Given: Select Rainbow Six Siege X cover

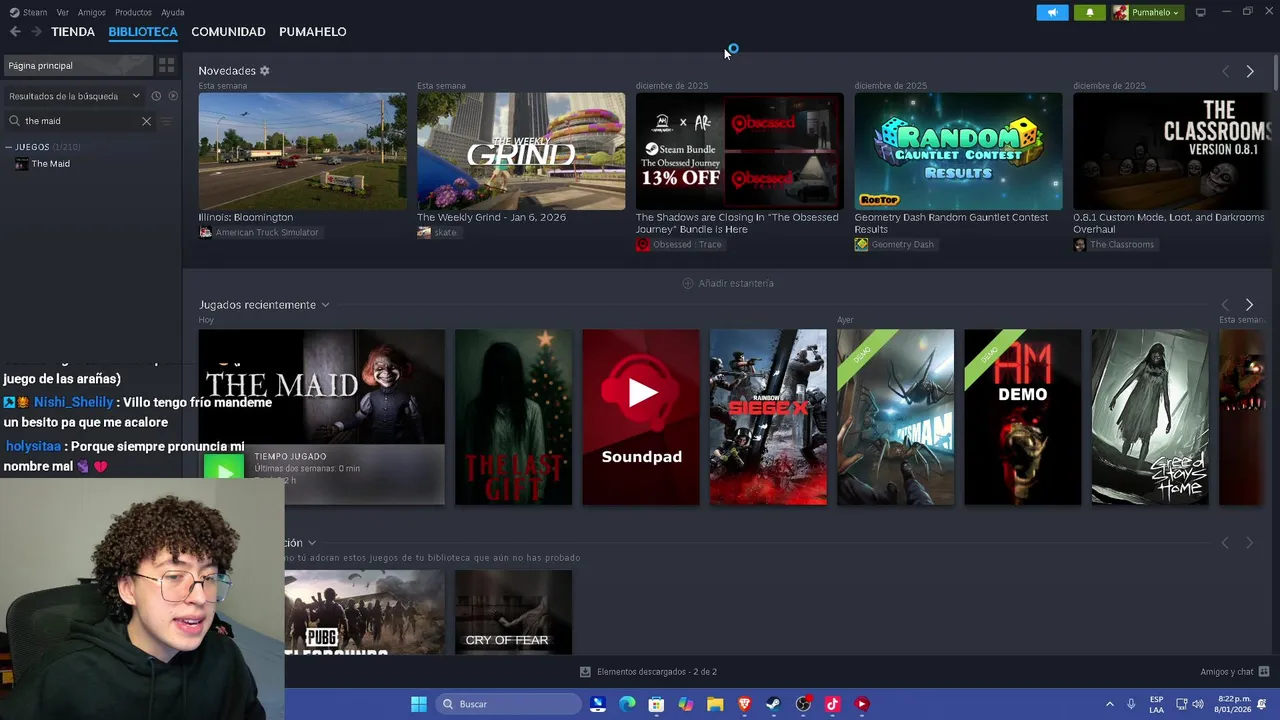Looking at the screenshot, I should click(768, 417).
